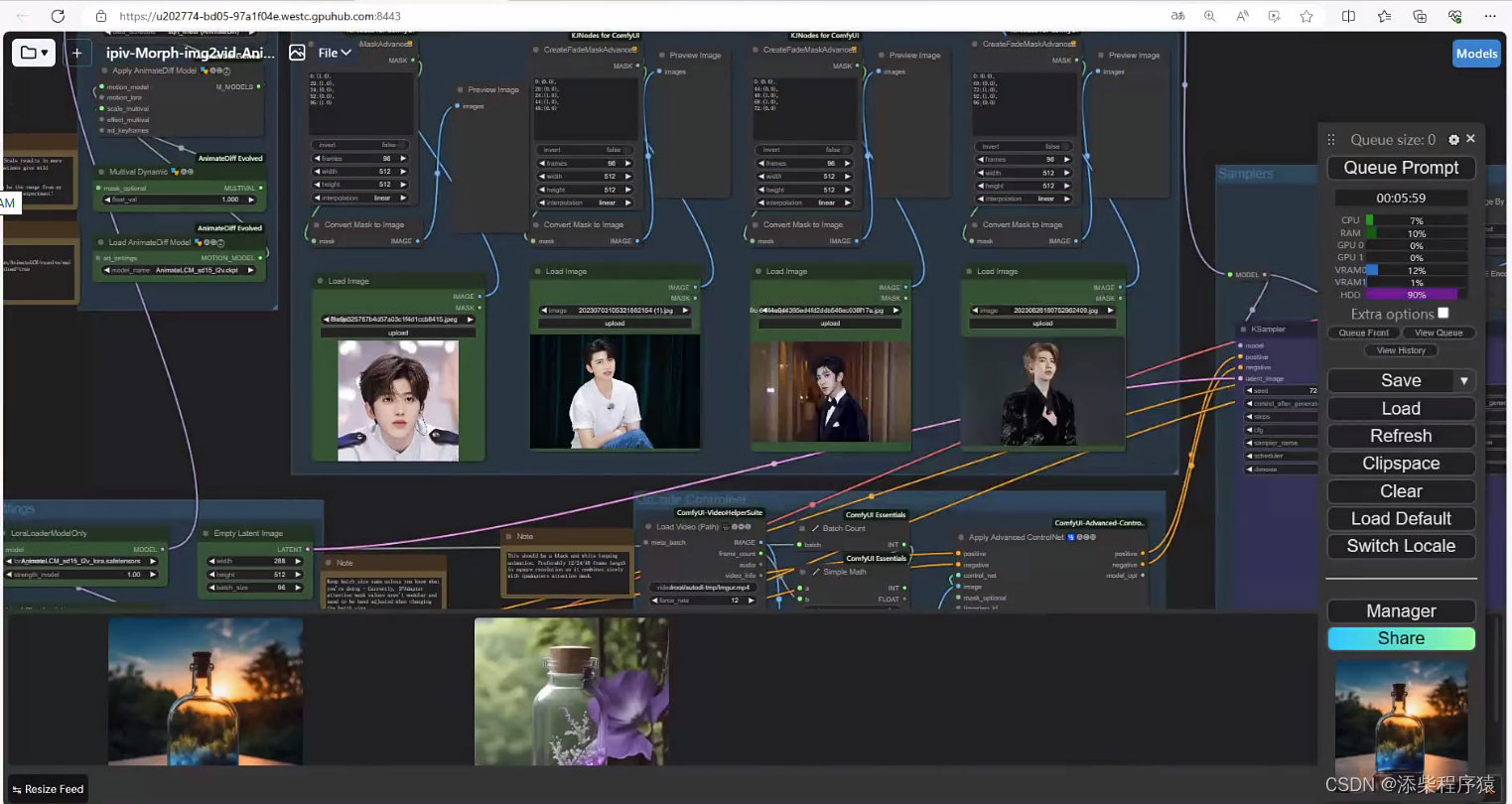Click the Refresh button
The width and height of the screenshot is (1512, 804).
[x=1401, y=436]
